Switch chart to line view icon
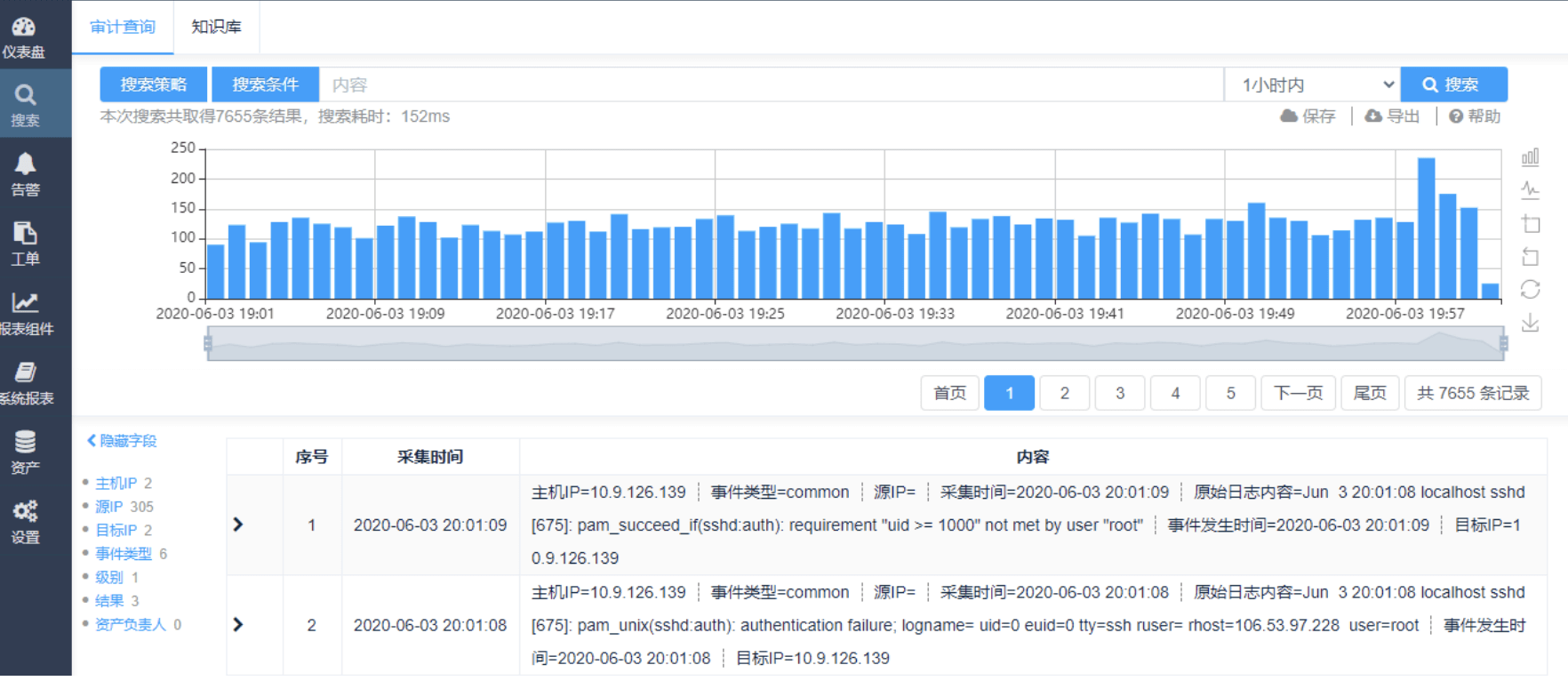This screenshot has height=681, width=1568. coord(1530,189)
